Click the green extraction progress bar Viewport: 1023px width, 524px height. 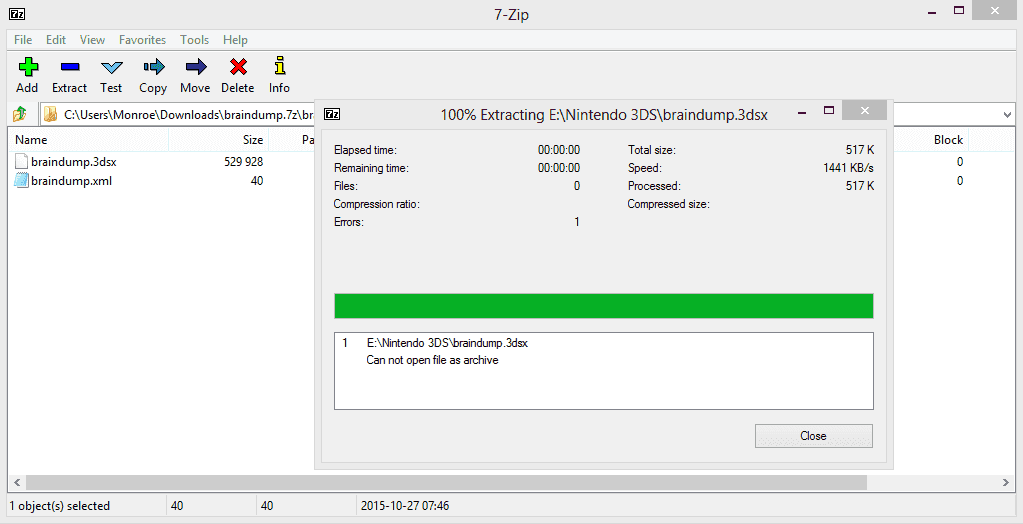click(x=603, y=306)
